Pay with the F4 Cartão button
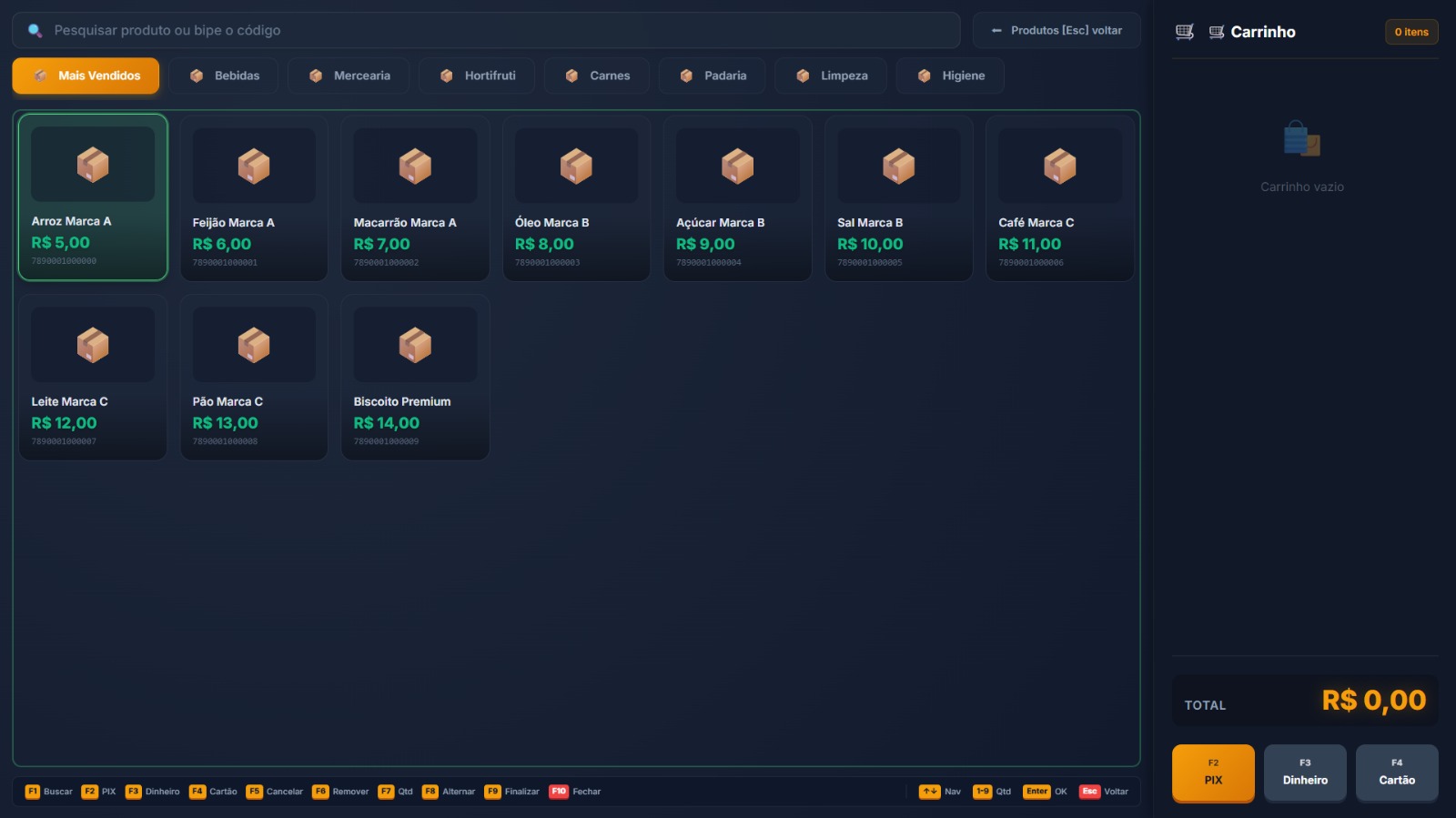1456x818 pixels. click(1397, 773)
